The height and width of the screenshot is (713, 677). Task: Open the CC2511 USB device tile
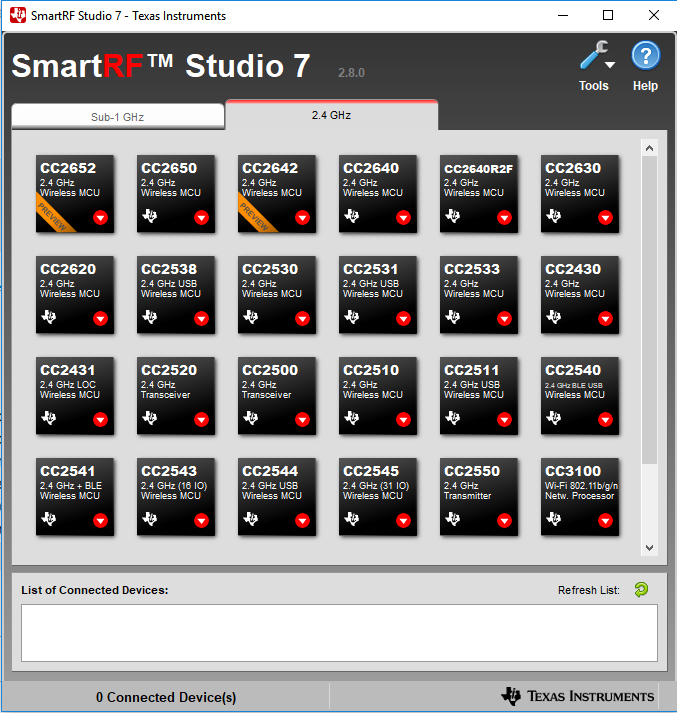click(479, 396)
